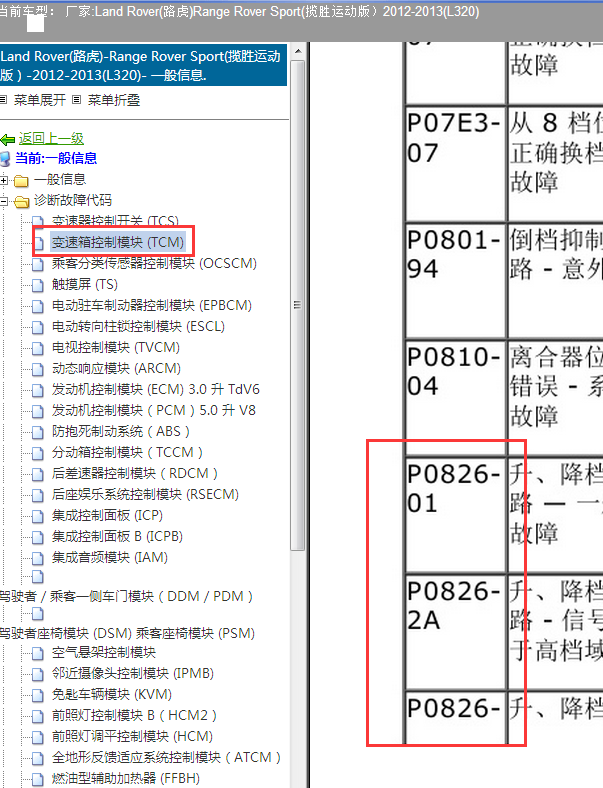Screen dimensions: 603x788
Task: Open 前照灯控制模块 B (HCM2)
Action: coord(134,716)
